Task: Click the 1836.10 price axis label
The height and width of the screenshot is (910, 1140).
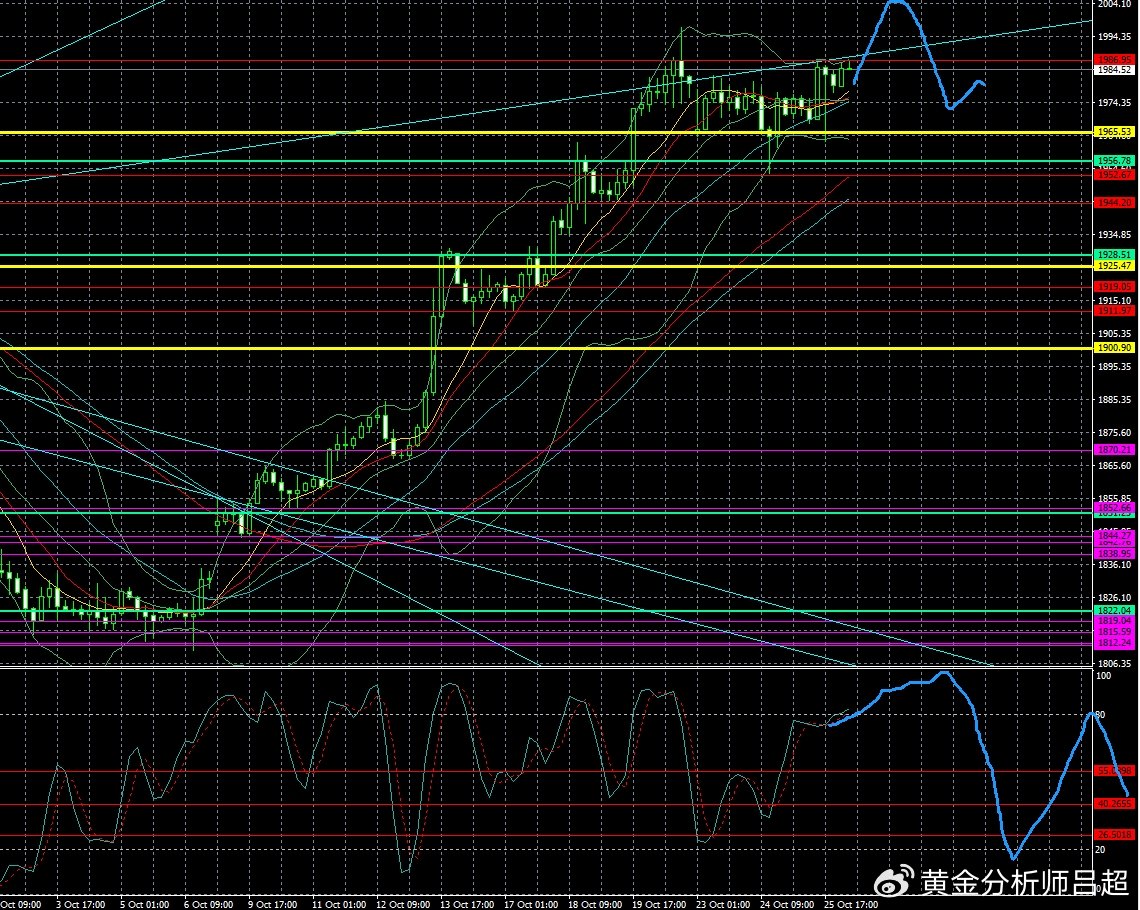Action: pos(1115,565)
